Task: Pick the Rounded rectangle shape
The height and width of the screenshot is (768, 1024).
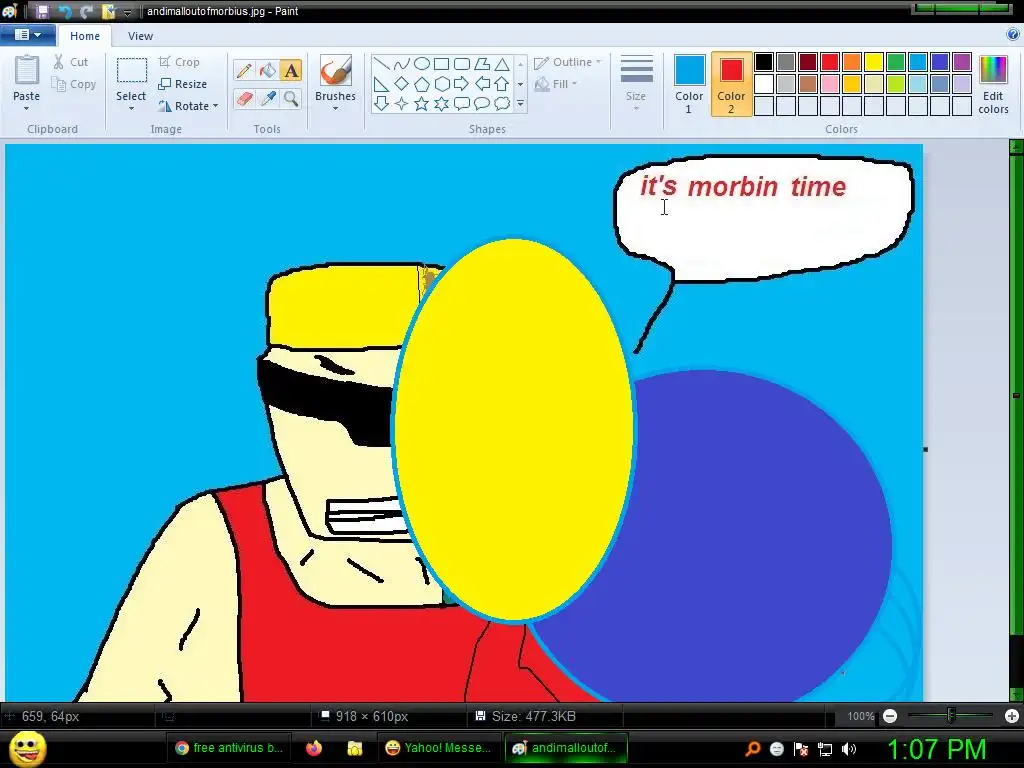Action: pos(462,64)
